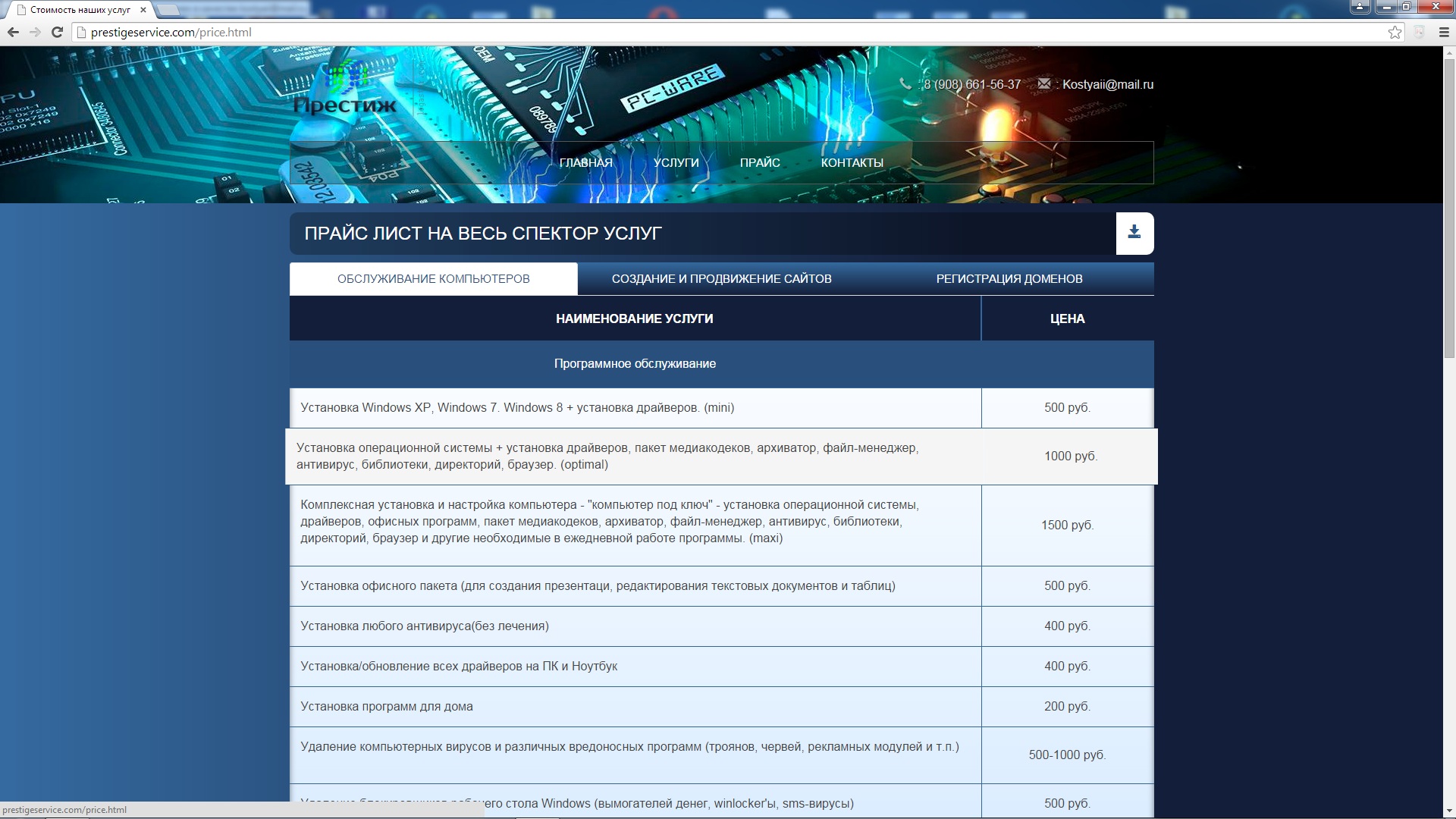Open 'Регистрация доменов' tab
Viewport: 1456px width, 819px height.
tap(1009, 279)
